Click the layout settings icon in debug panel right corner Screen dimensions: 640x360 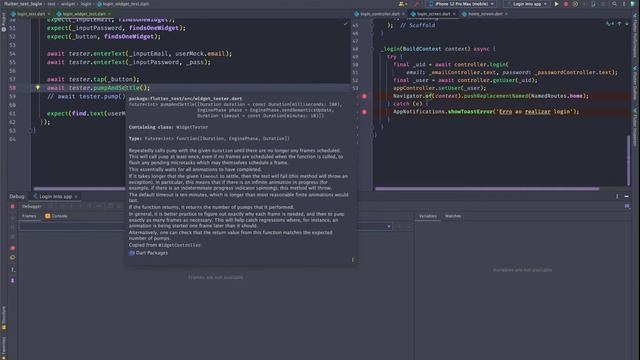coord(627,207)
